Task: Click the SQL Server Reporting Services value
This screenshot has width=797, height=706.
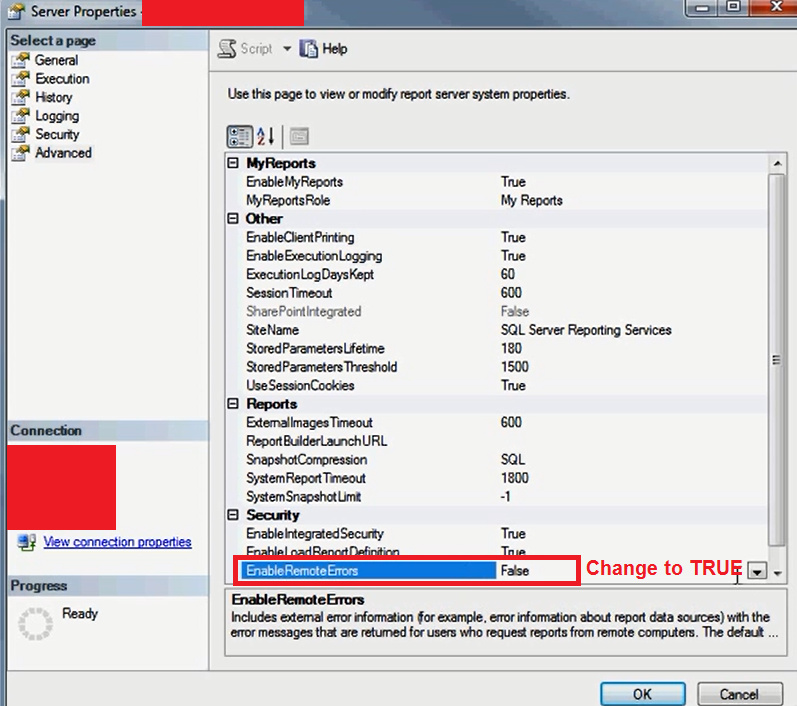Action: (586, 330)
